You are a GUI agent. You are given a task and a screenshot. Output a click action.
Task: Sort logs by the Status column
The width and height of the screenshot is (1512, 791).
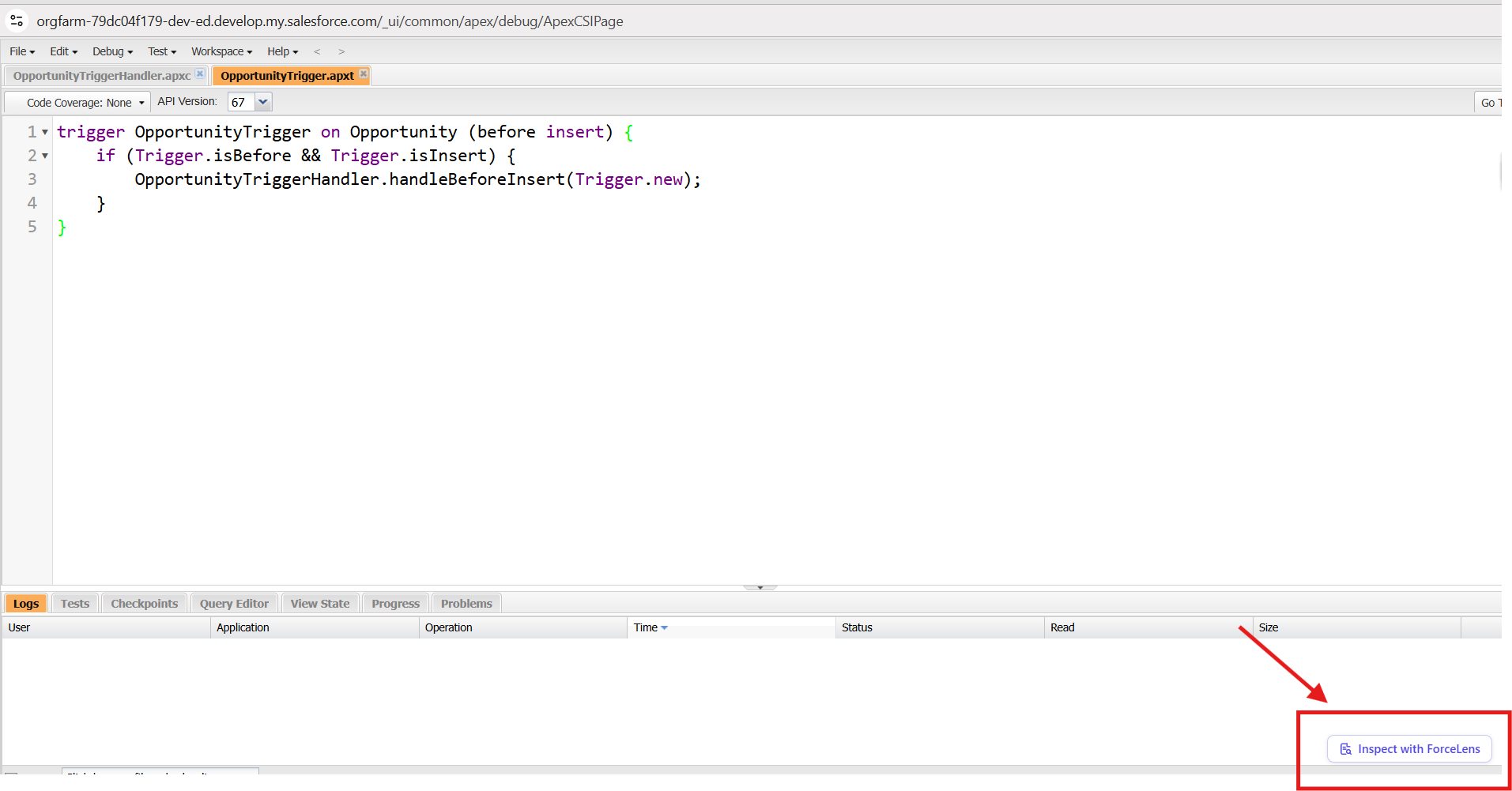coord(940,627)
